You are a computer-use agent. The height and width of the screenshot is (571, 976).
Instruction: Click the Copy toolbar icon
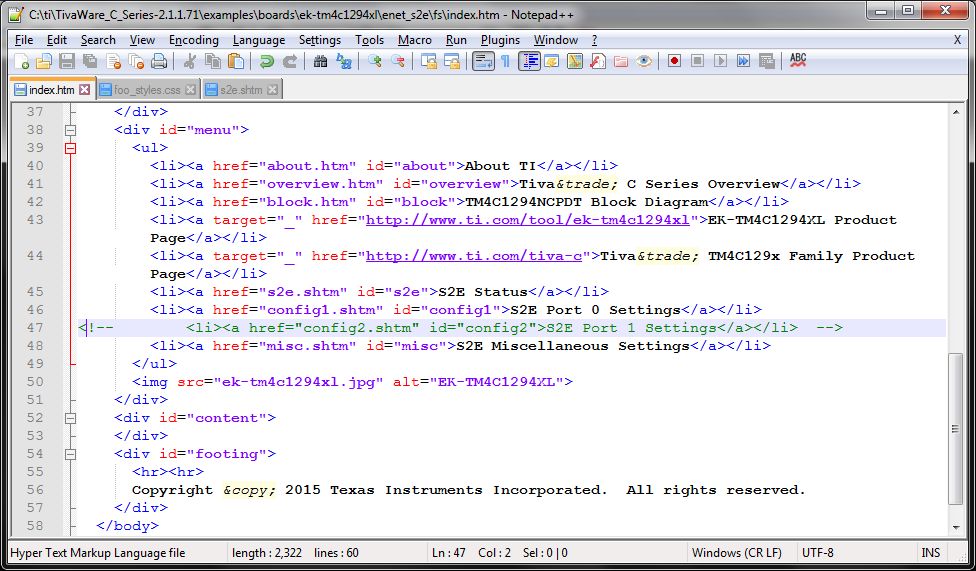(x=213, y=61)
